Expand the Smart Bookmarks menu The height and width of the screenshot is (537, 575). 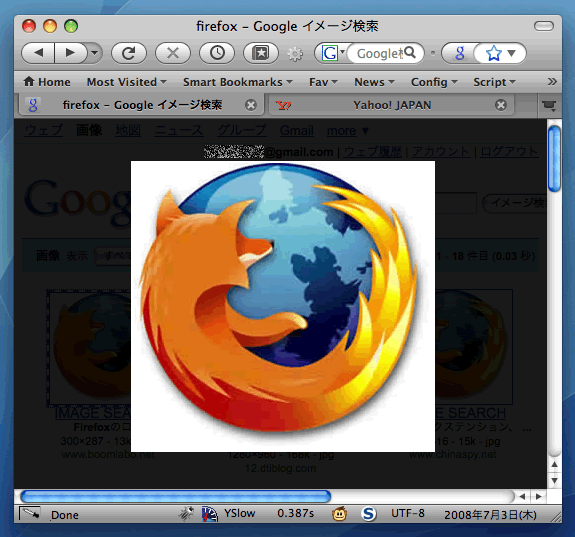coord(238,82)
